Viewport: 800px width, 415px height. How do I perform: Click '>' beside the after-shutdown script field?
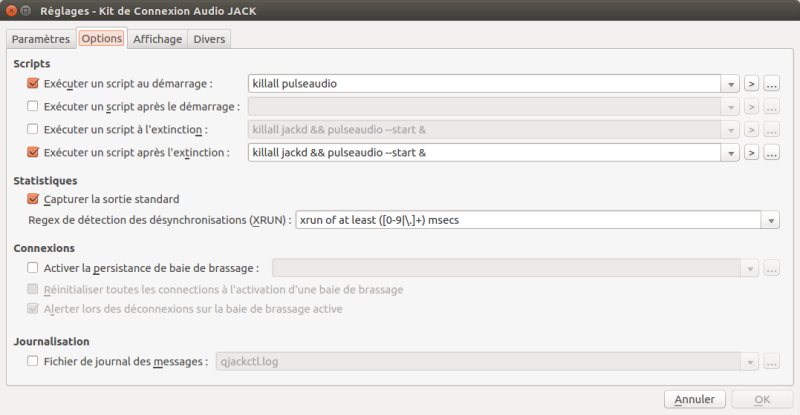751,153
